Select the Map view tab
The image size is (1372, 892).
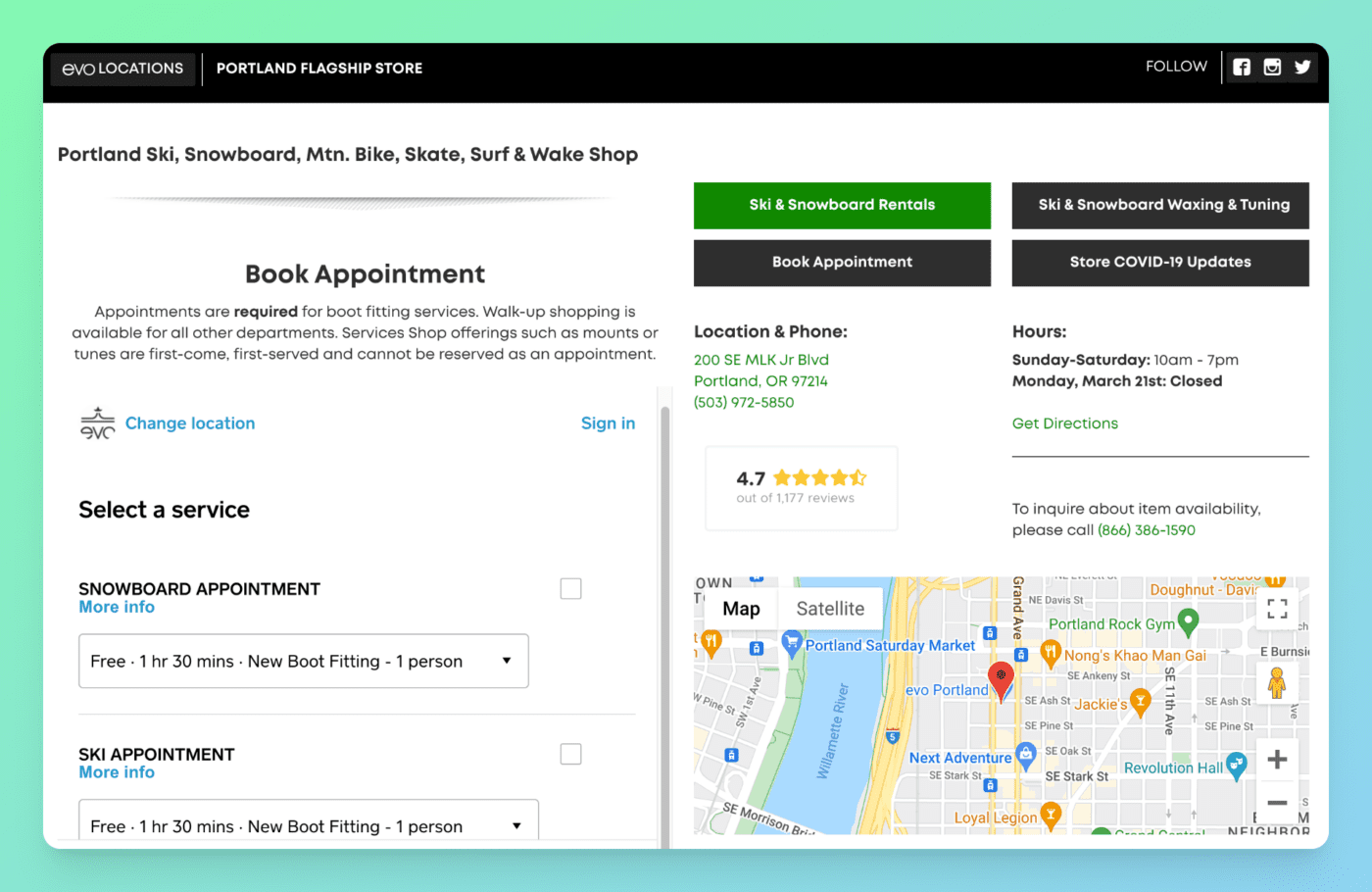pos(740,608)
